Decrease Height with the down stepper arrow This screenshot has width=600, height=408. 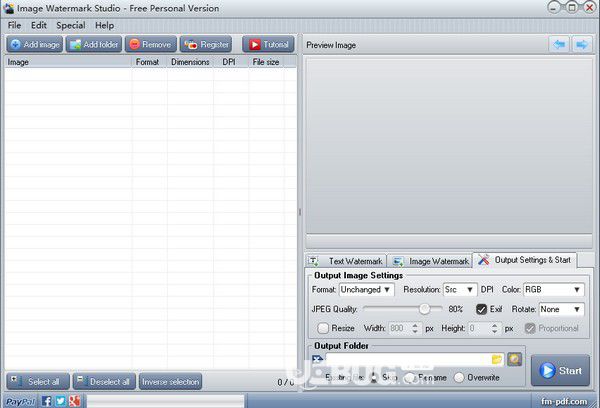[x=495, y=331]
